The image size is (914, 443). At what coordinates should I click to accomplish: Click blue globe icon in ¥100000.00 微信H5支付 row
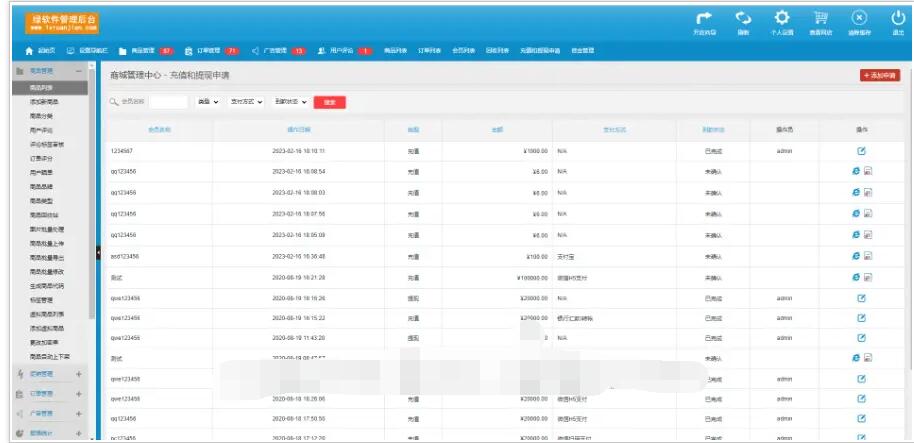click(856, 277)
